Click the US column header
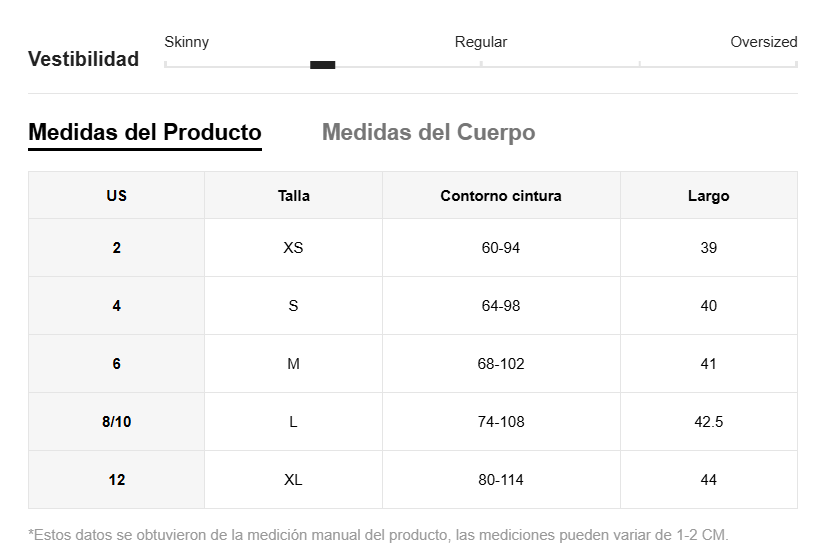The height and width of the screenshot is (560, 822). click(x=117, y=196)
